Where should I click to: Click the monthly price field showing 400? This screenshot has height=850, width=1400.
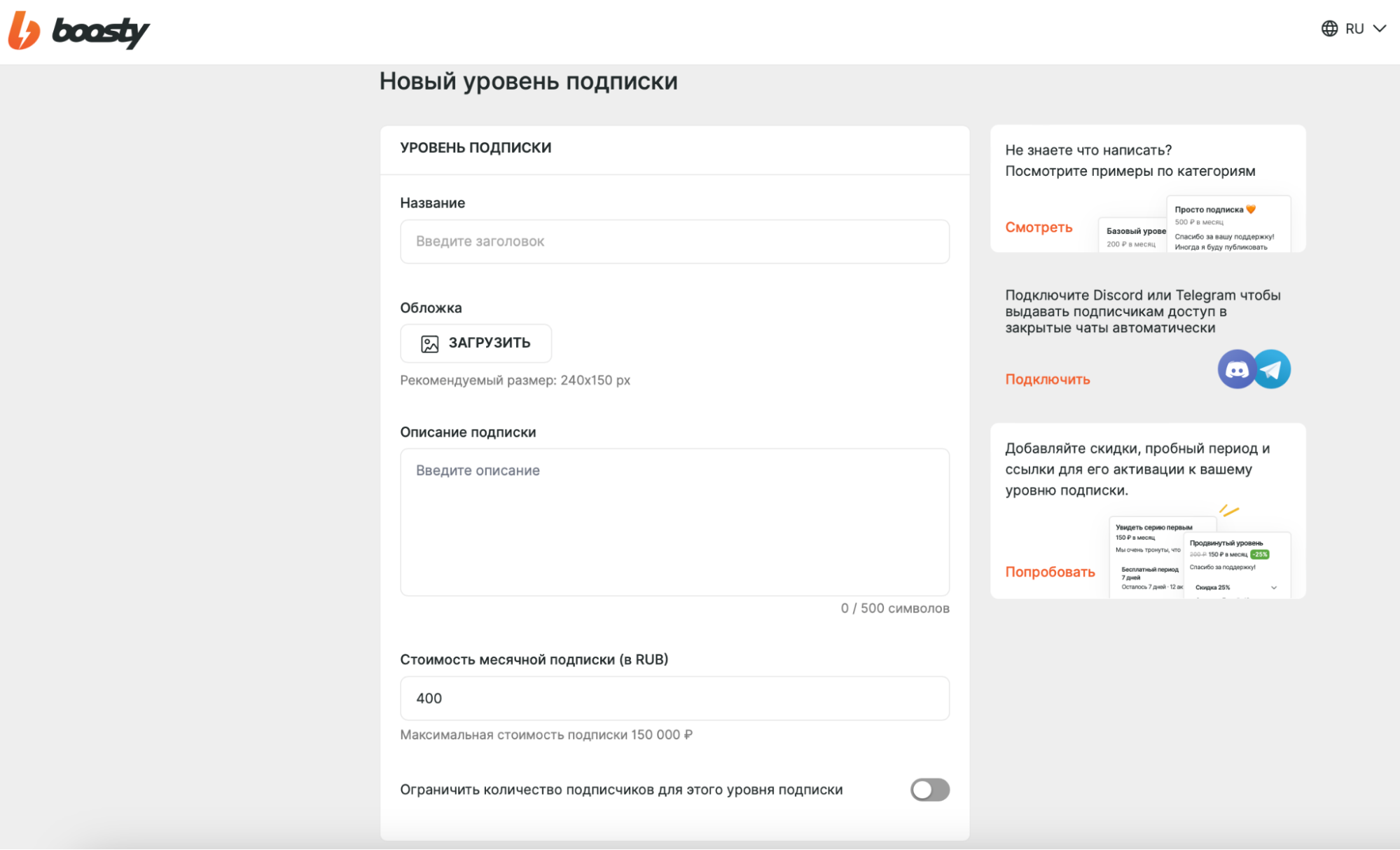[674, 698]
